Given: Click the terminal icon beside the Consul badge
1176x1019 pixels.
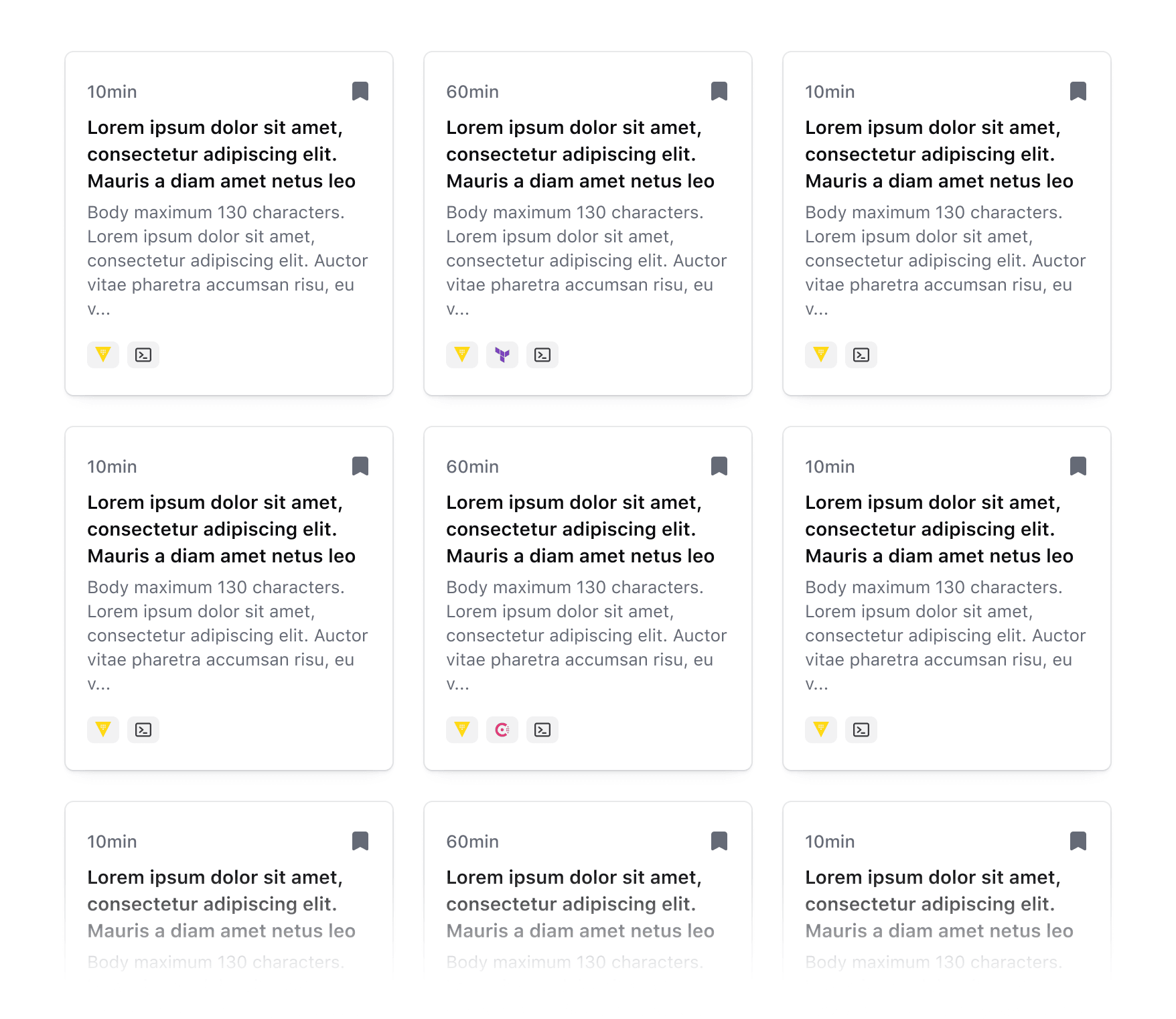Looking at the screenshot, I should [x=542, y=730].
